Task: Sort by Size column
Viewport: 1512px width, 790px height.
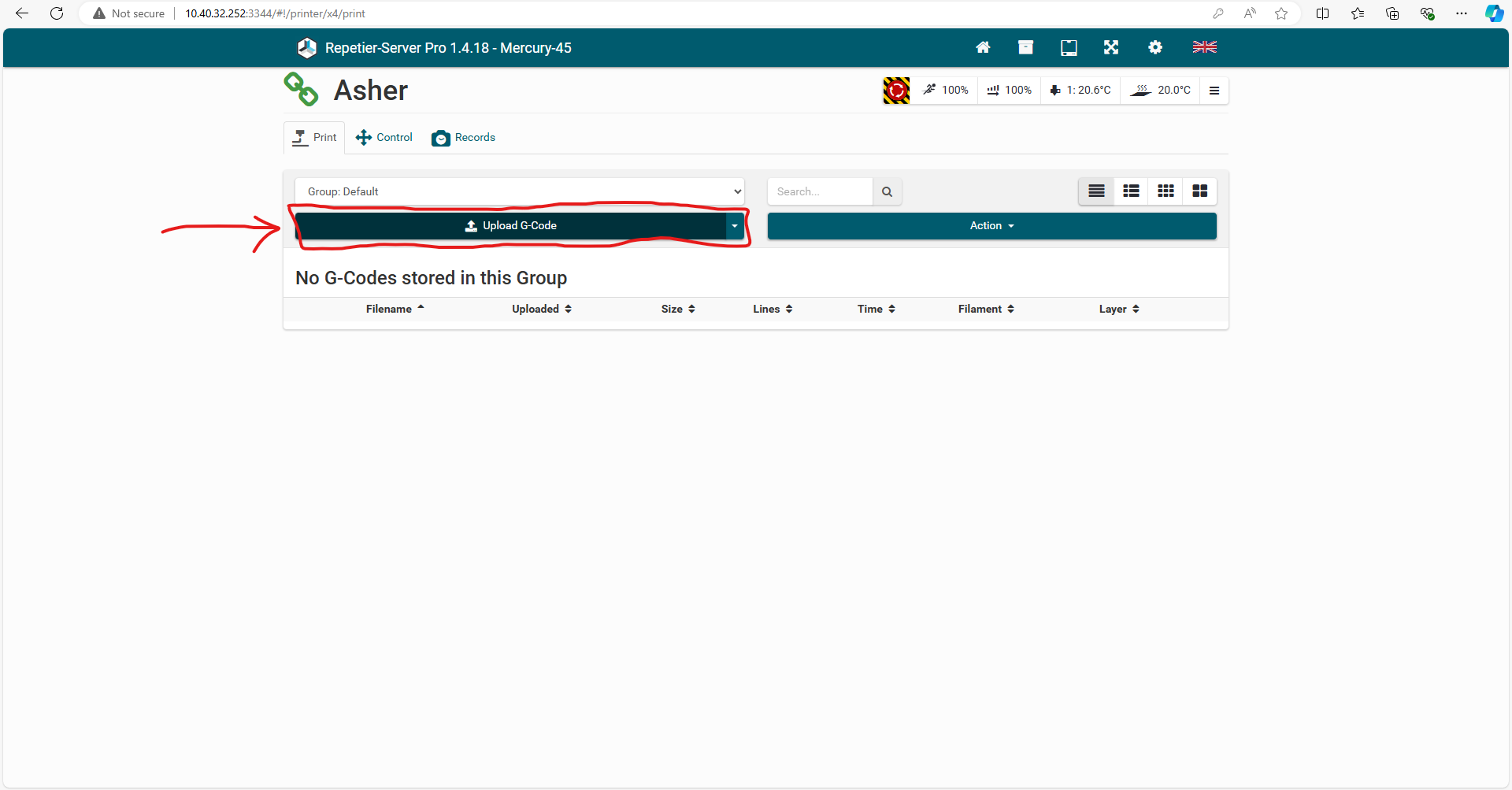Action: (x=678, y=309)
